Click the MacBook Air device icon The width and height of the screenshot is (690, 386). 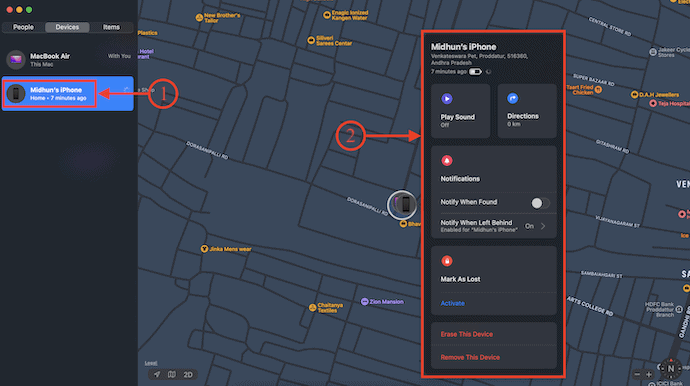click(16, 59)
